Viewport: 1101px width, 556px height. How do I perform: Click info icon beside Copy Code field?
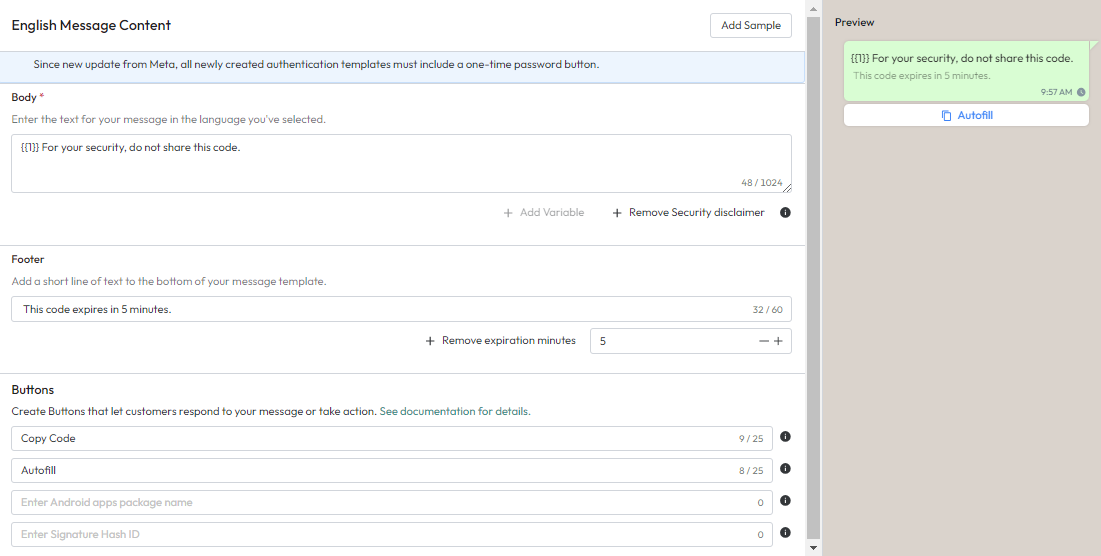pos(785,437)
